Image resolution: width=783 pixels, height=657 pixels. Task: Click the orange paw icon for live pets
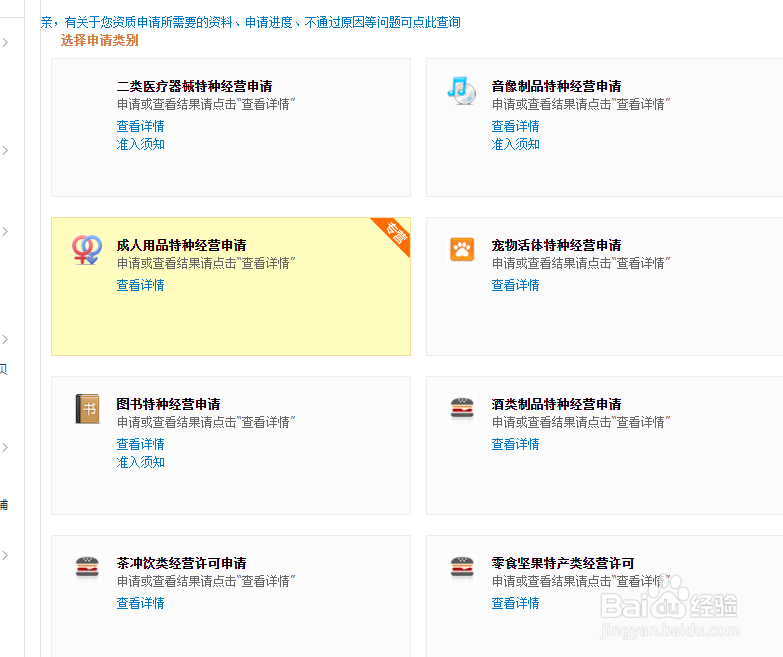[x=462, y=250]
